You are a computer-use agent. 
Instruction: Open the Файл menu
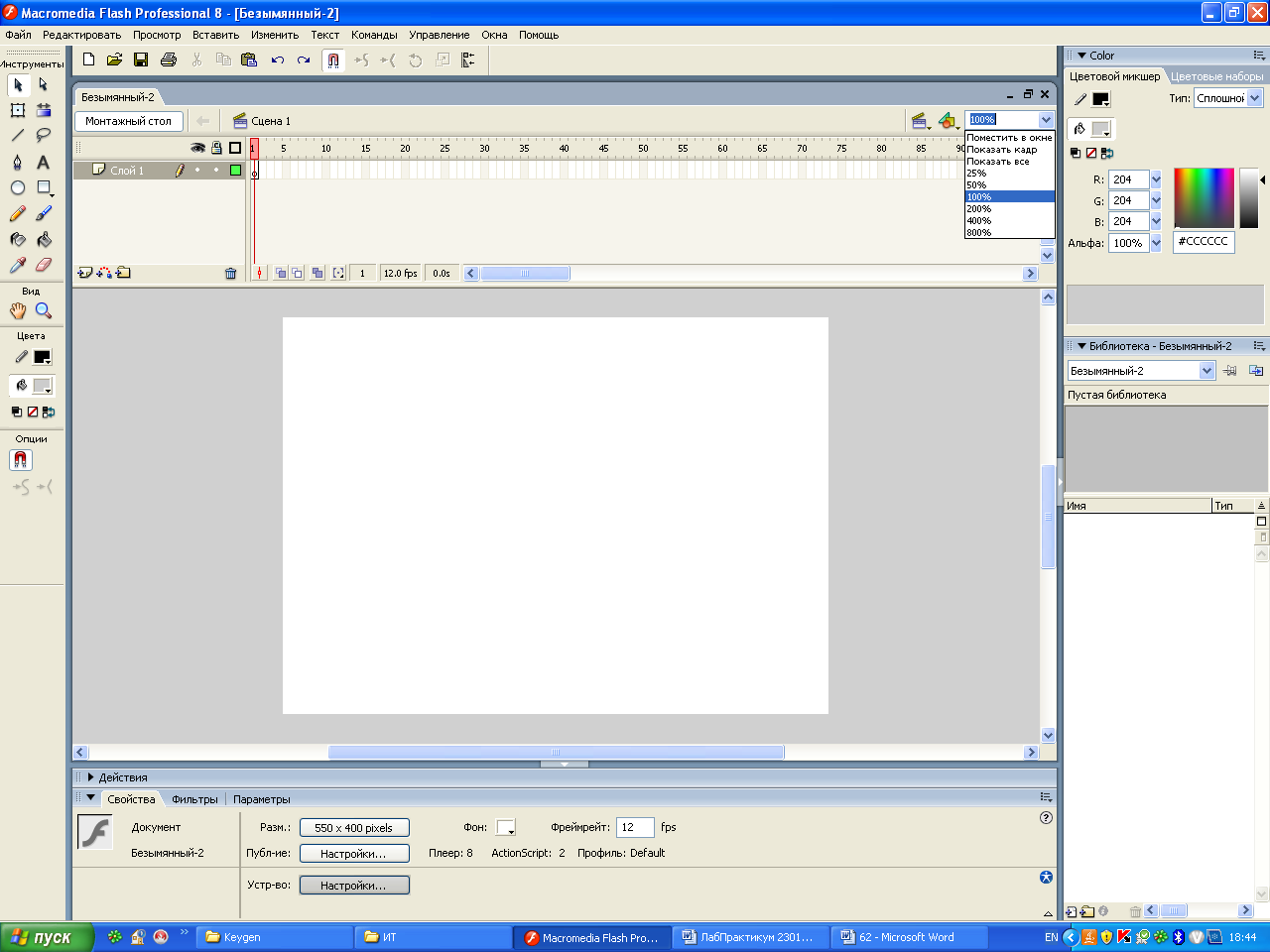19,35
